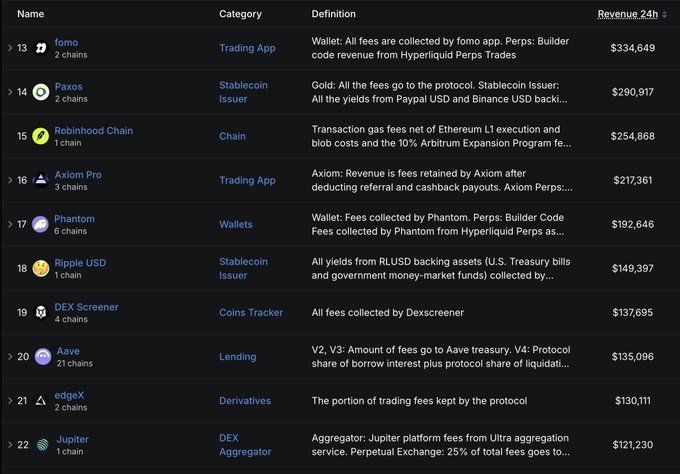Click the fomo definition text about Hyperliquid Perps

pos(440,48)
